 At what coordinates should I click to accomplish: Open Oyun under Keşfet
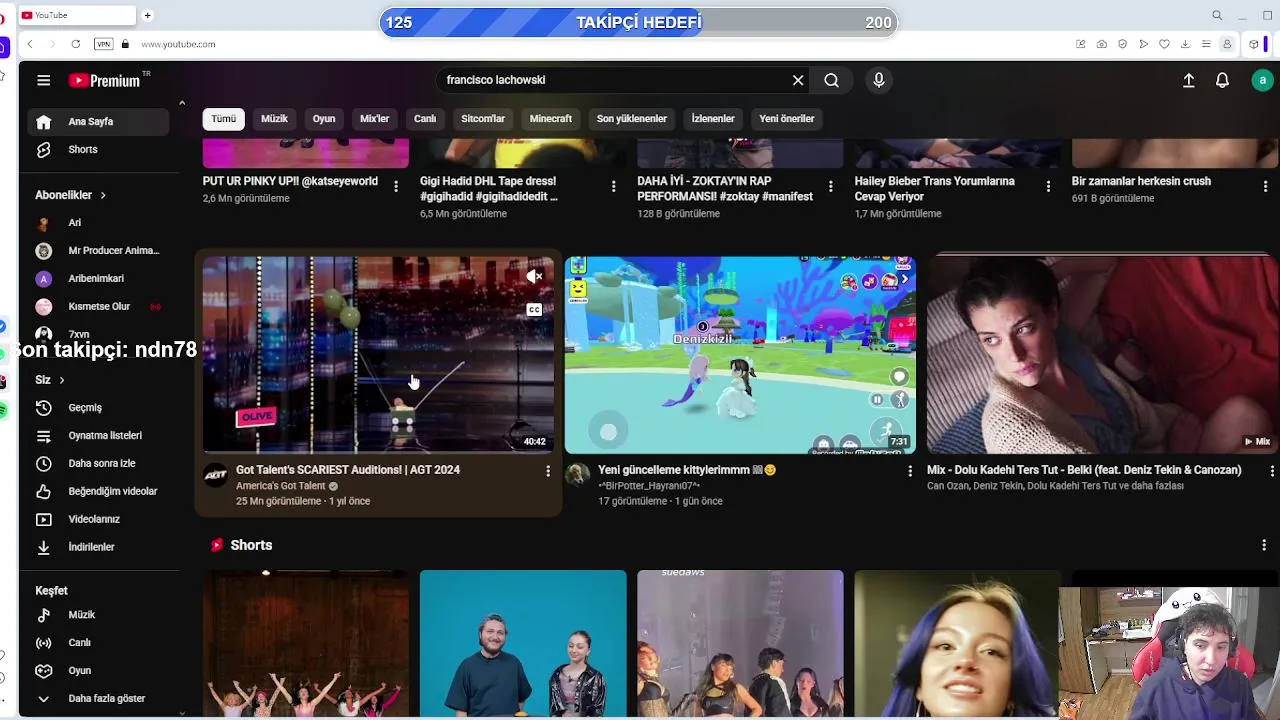pyautogui.click(x=98, y=671)
